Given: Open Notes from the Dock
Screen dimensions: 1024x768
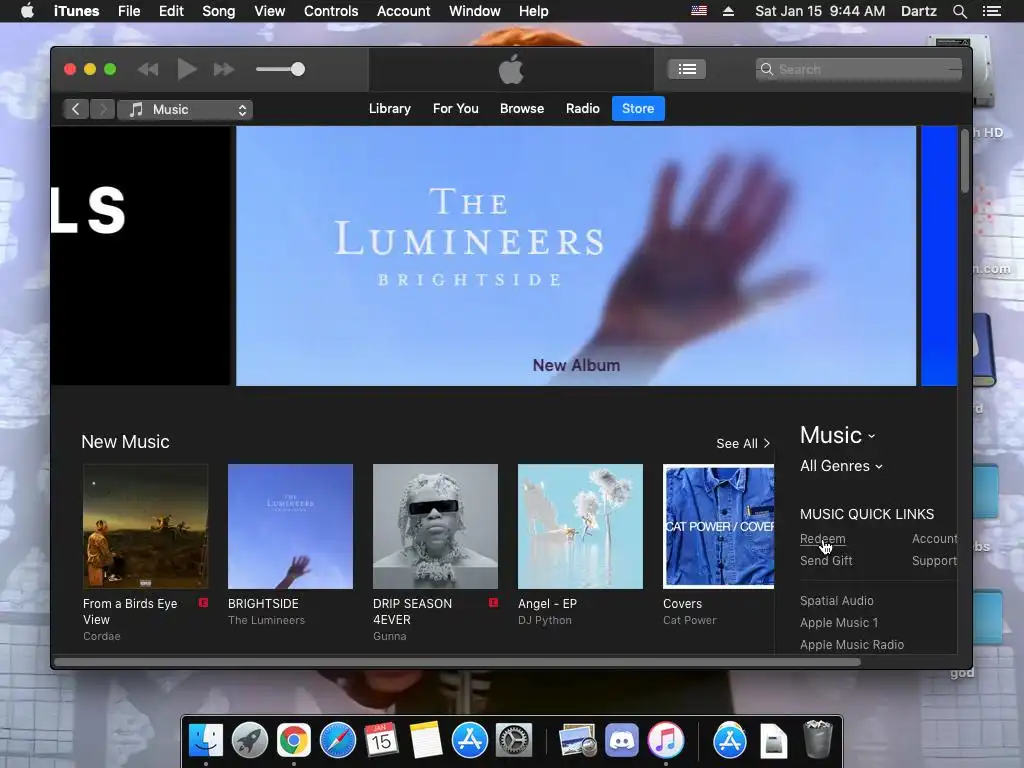Looking at the screenshot, I should click(x=426, y=741).
